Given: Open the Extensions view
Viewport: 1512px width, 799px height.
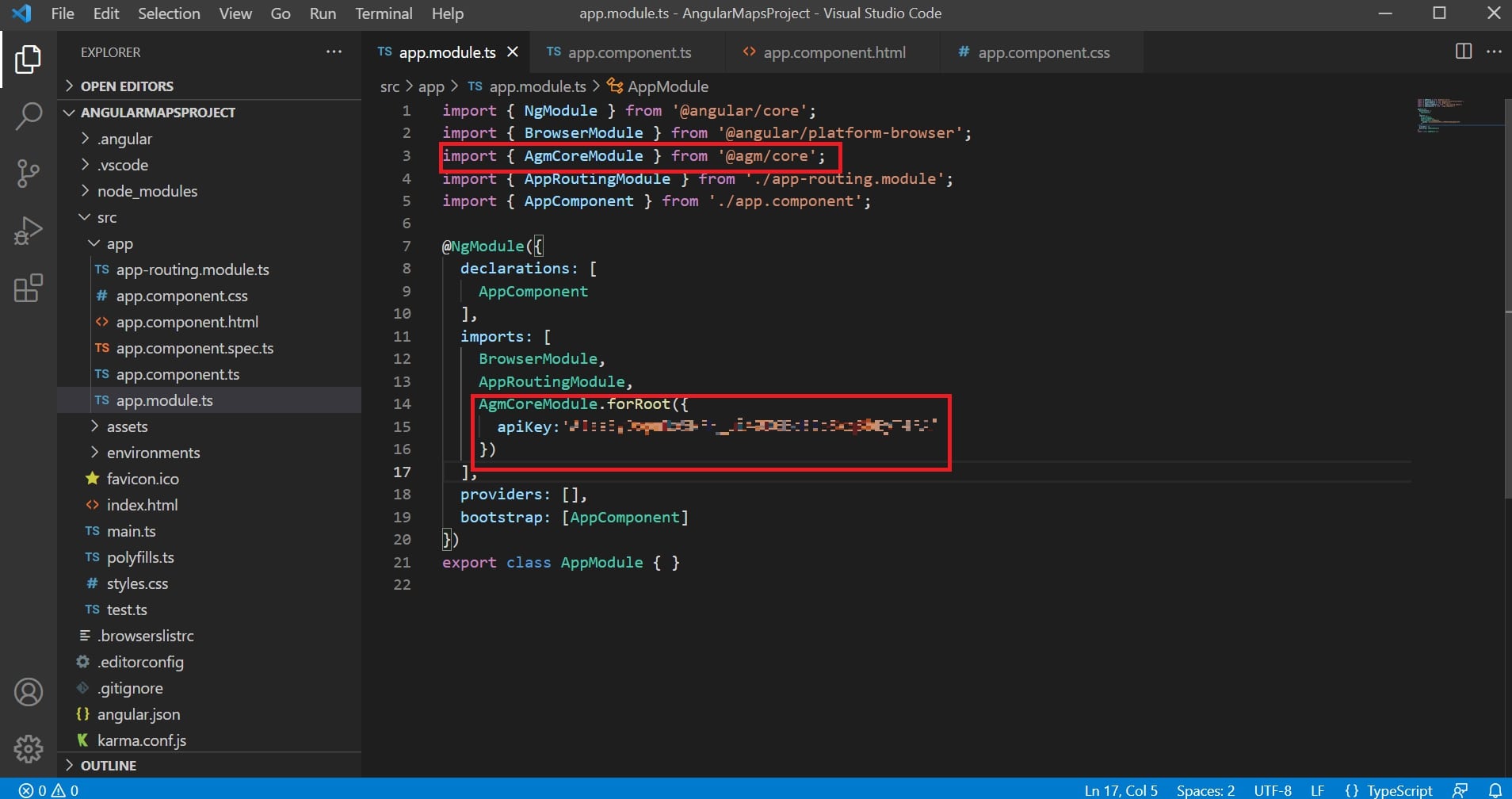Looking at the screenshot, I should (x=29, y=289).
